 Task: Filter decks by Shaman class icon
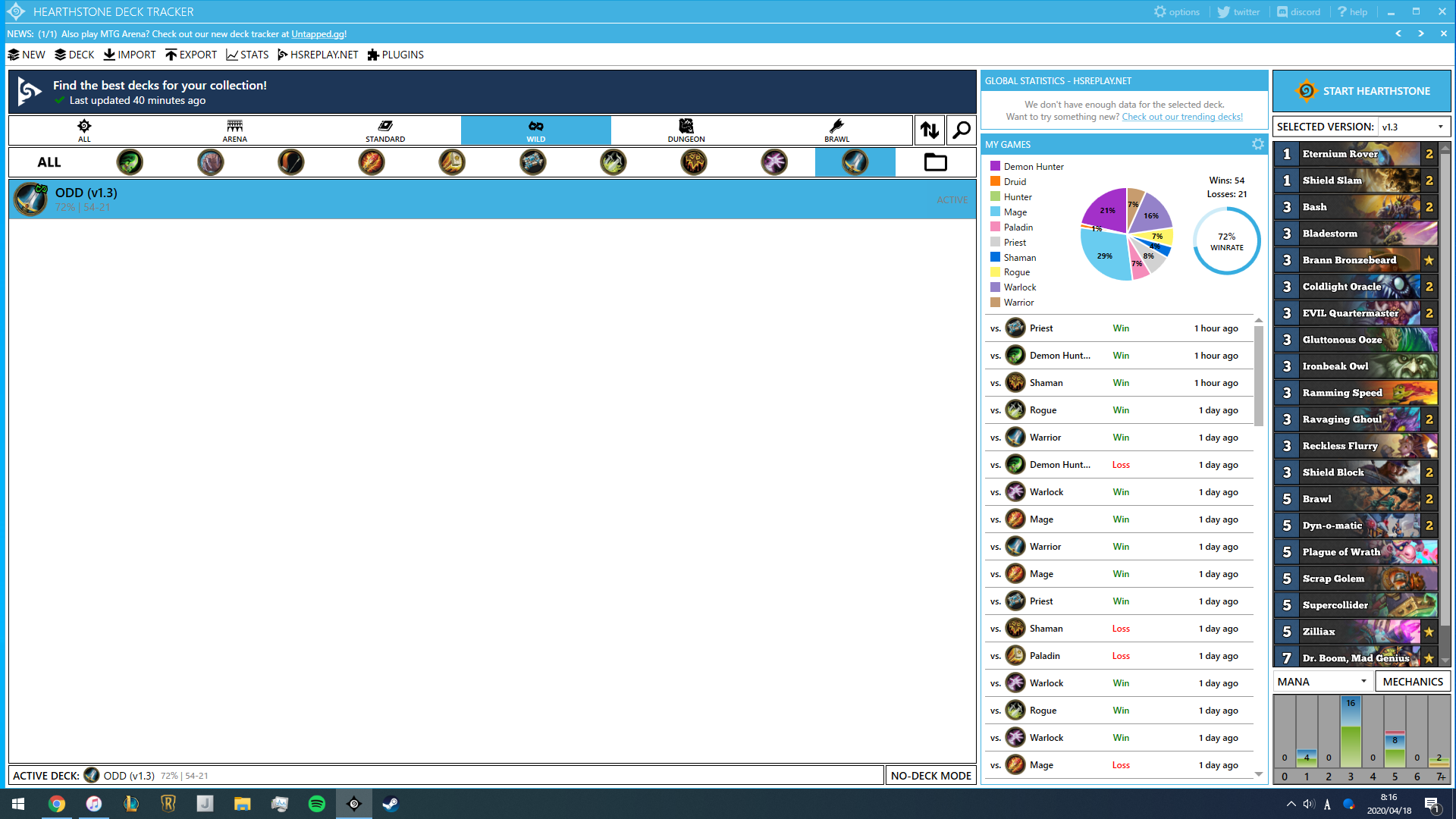pos(694,162)
